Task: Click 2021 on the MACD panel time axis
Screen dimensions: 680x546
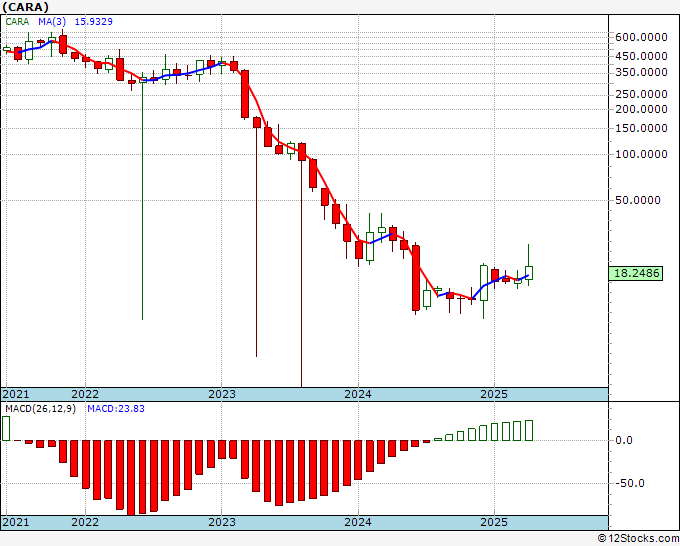Action: click(16, 522)
